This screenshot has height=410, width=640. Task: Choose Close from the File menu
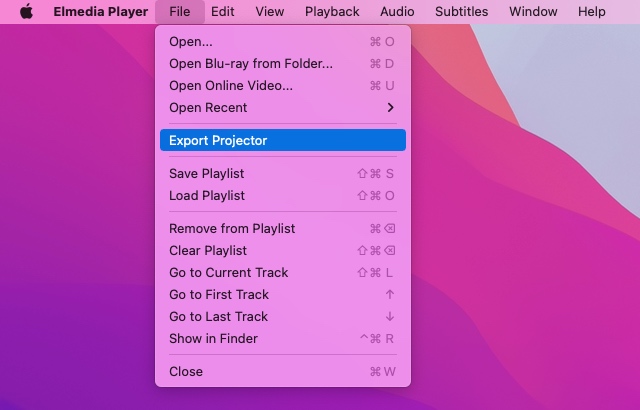coord(283,372)
